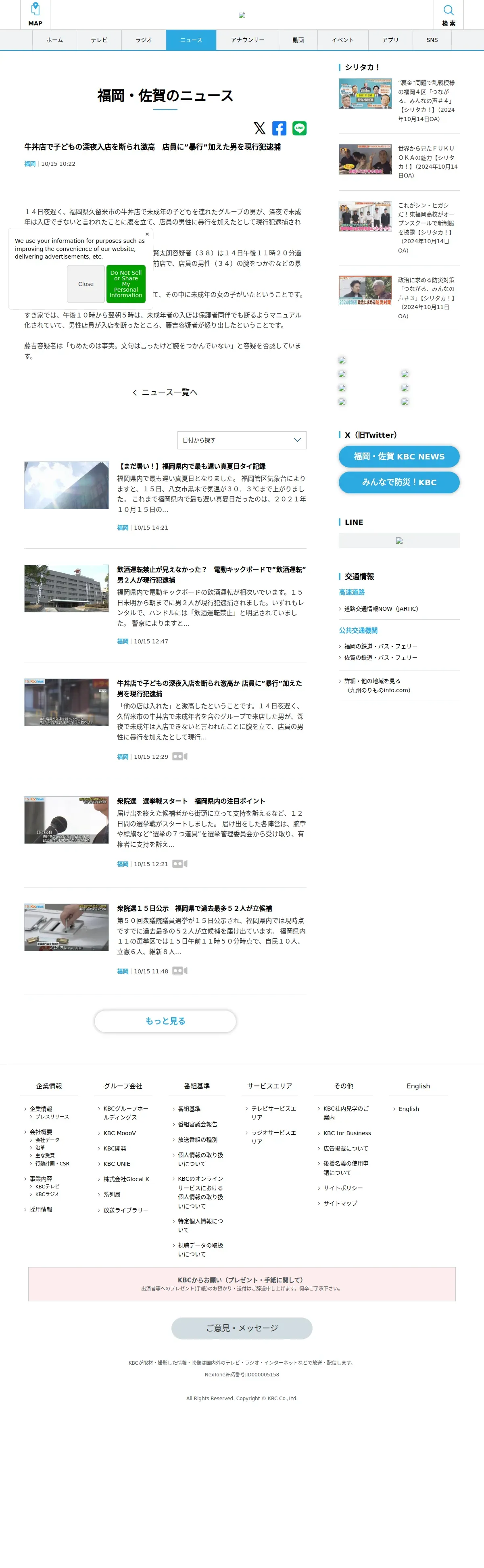
Task: Open thumbnail of 電動キックボード article
Action: (x=67, y=589)
